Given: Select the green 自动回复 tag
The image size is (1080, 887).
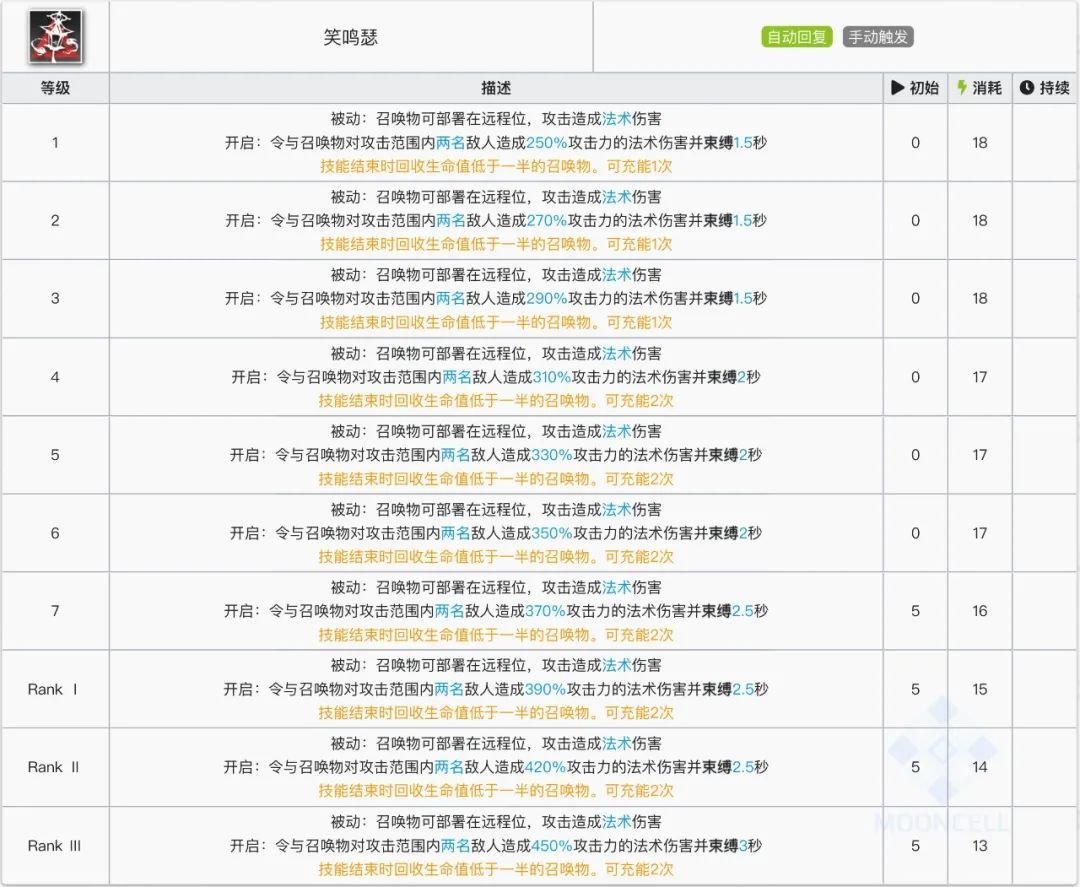Looking at the screenshot, I should click(x=796, y=37).
